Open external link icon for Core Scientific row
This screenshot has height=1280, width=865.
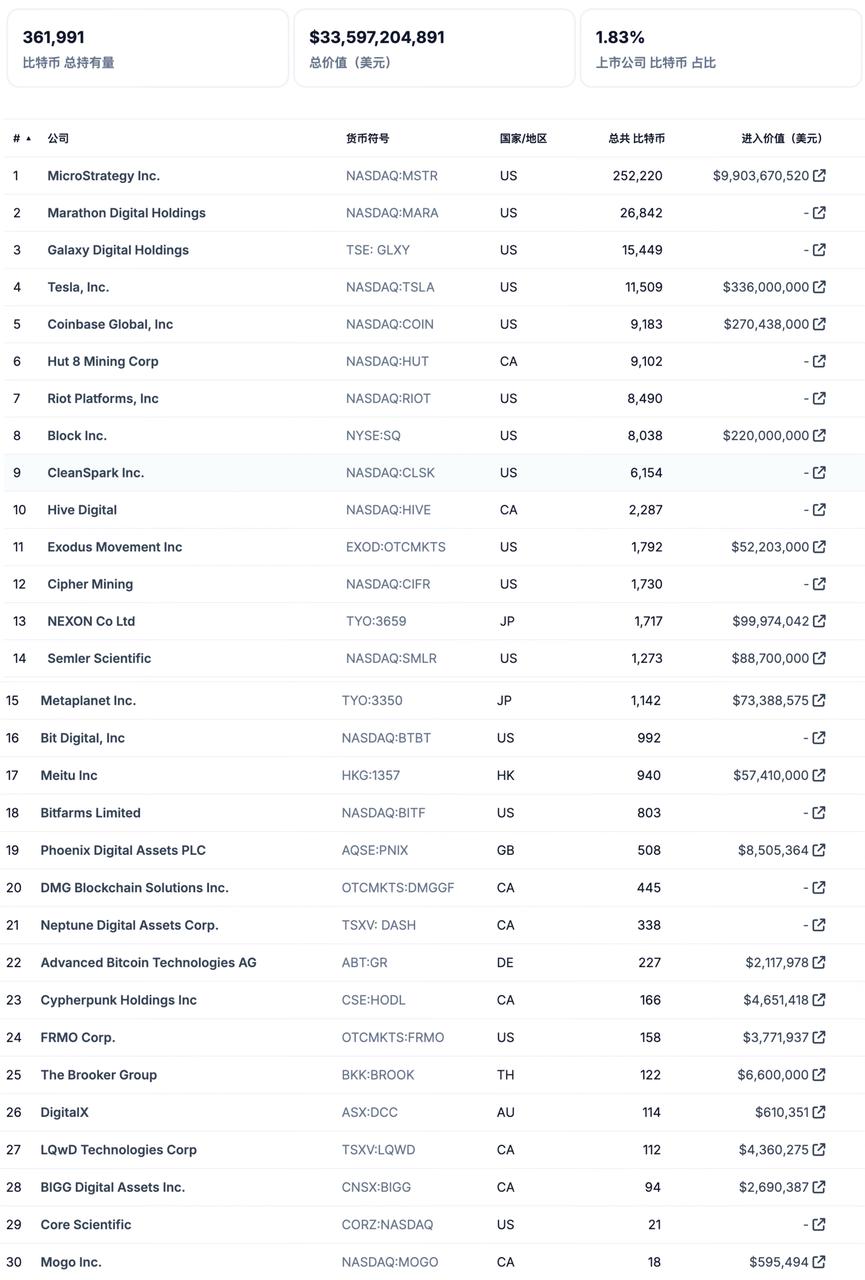pyautogui.click(x=819, y=1225)
